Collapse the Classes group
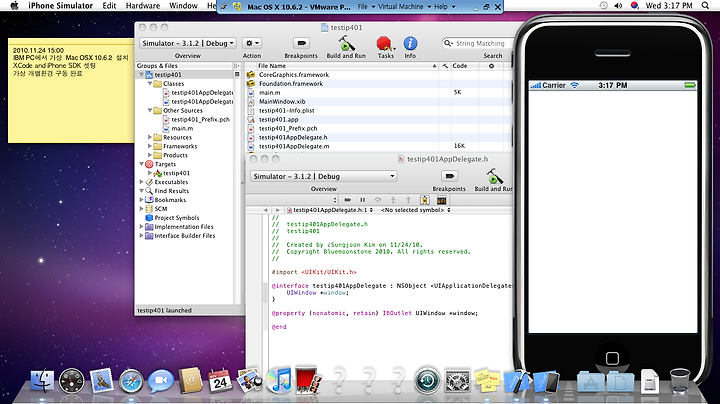 pos(152,84)
